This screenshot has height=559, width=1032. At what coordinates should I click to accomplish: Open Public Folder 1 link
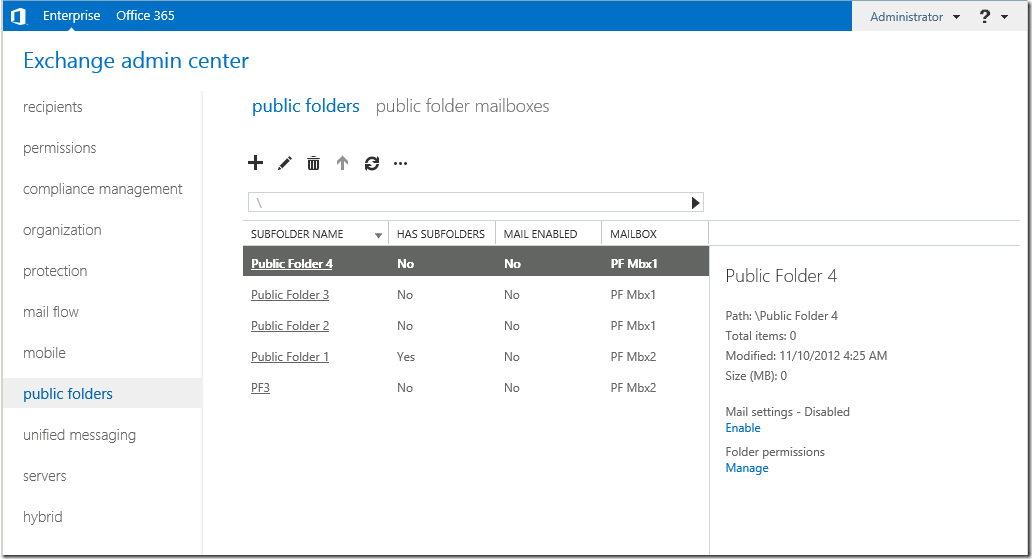click(x=290, y=356)
